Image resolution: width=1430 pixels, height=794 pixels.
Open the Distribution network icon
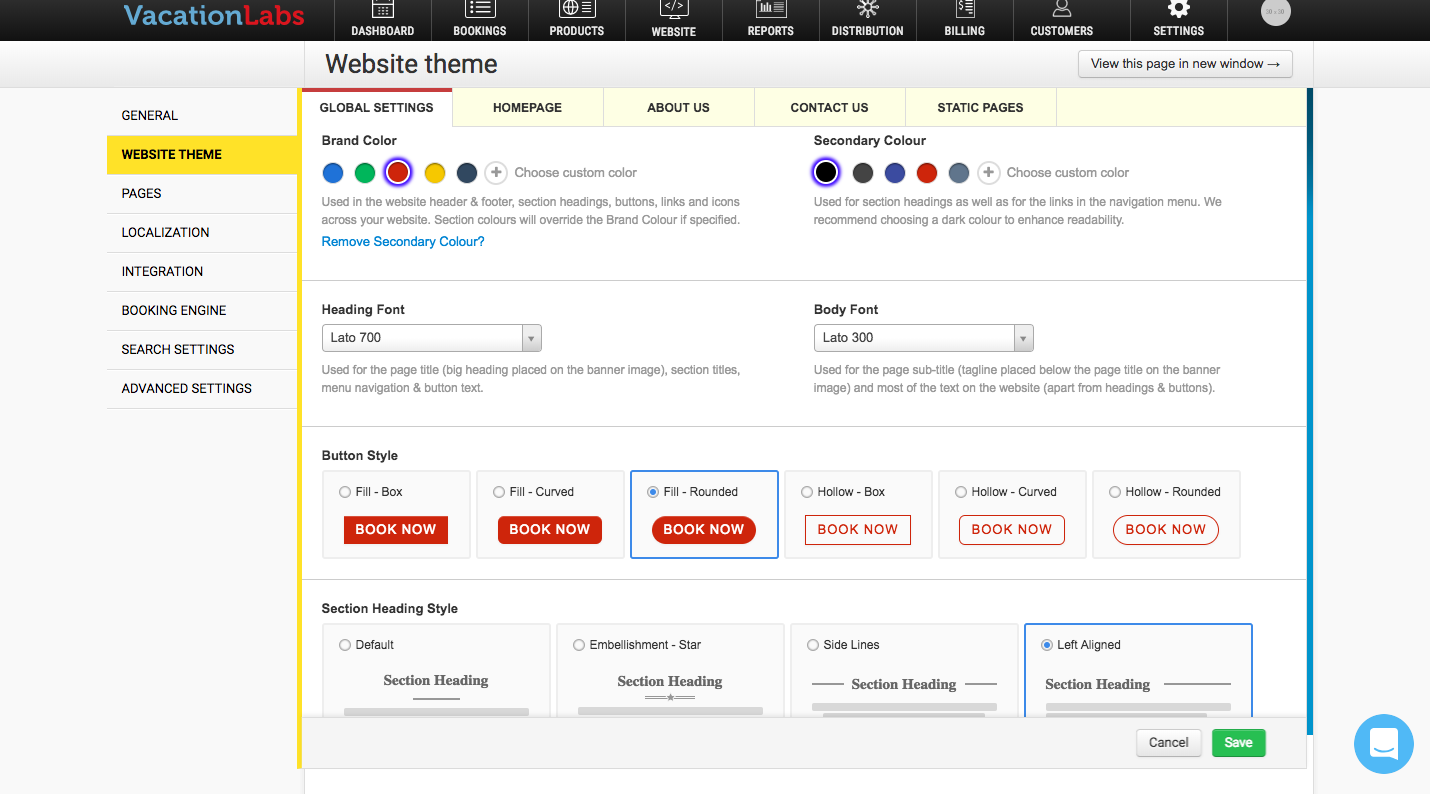867,10
